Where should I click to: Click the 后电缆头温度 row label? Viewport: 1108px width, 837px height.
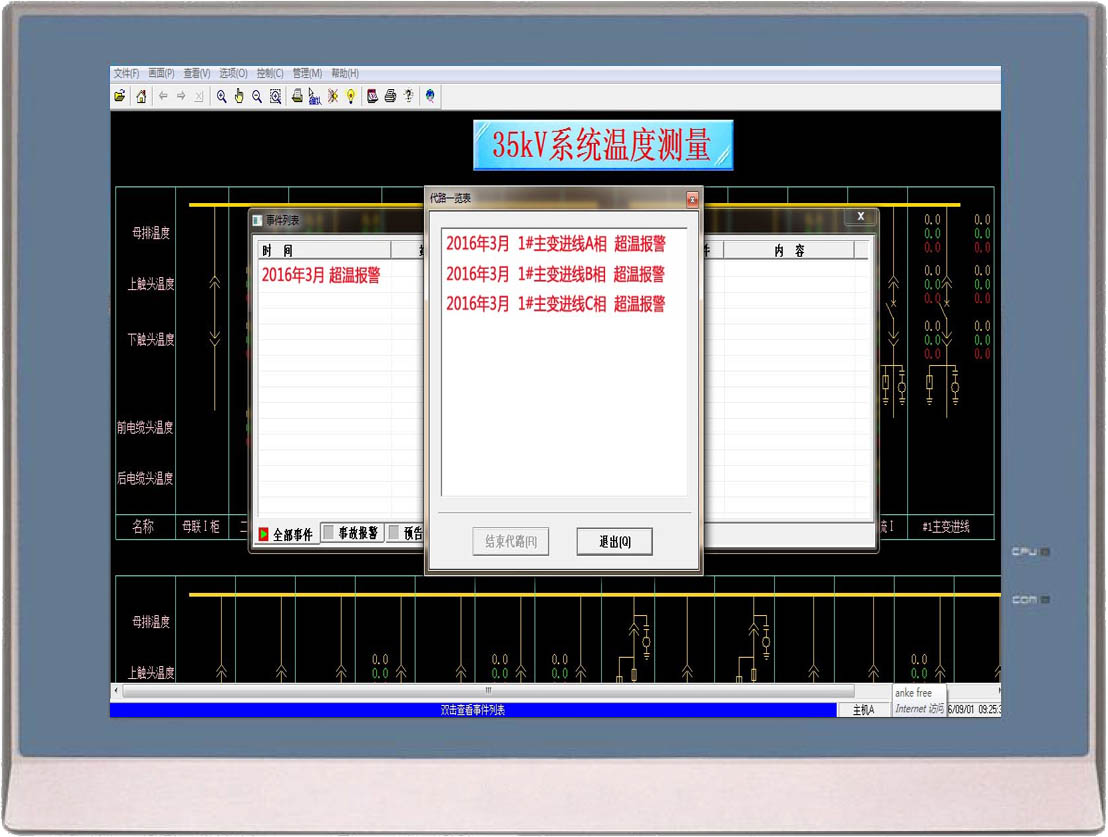[x=145, y=479]
